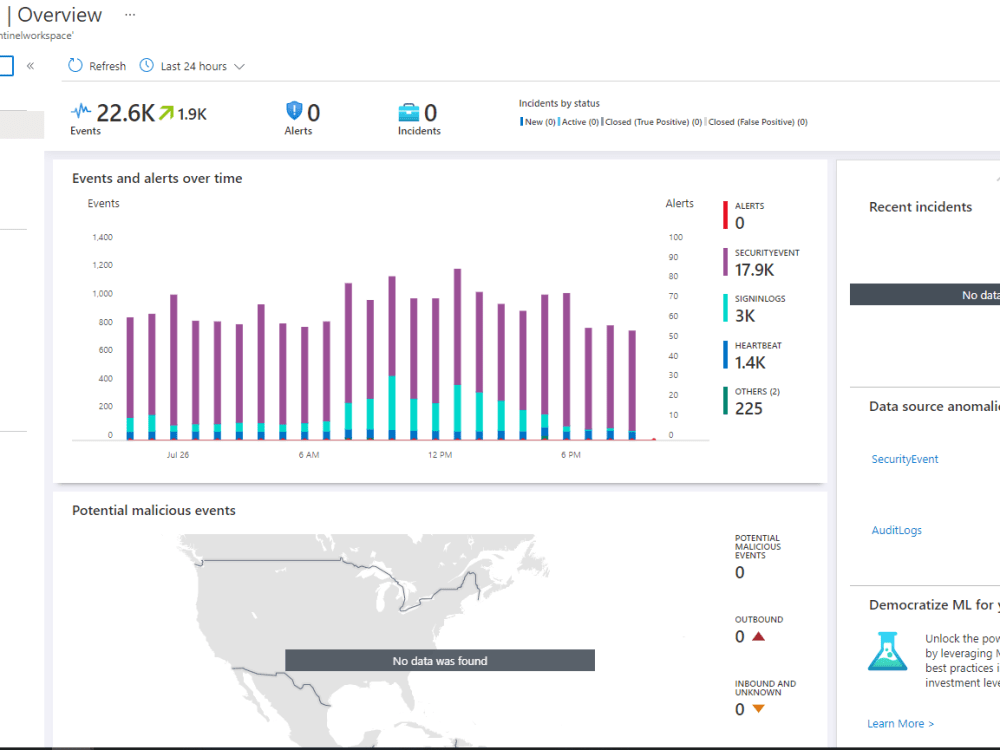Open the SecurityEvent anomalies link
This screenshot has width=1000, height=750.
(904, 458)
